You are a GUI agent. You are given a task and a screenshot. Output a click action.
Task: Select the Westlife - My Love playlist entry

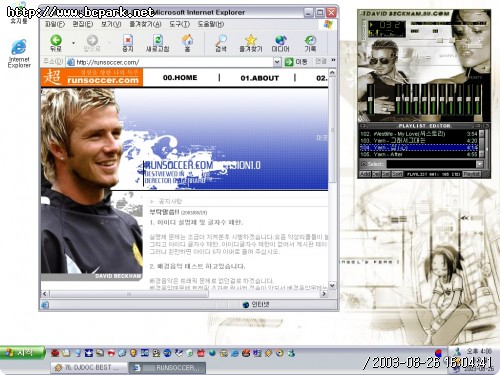click(x=419, y=134)
